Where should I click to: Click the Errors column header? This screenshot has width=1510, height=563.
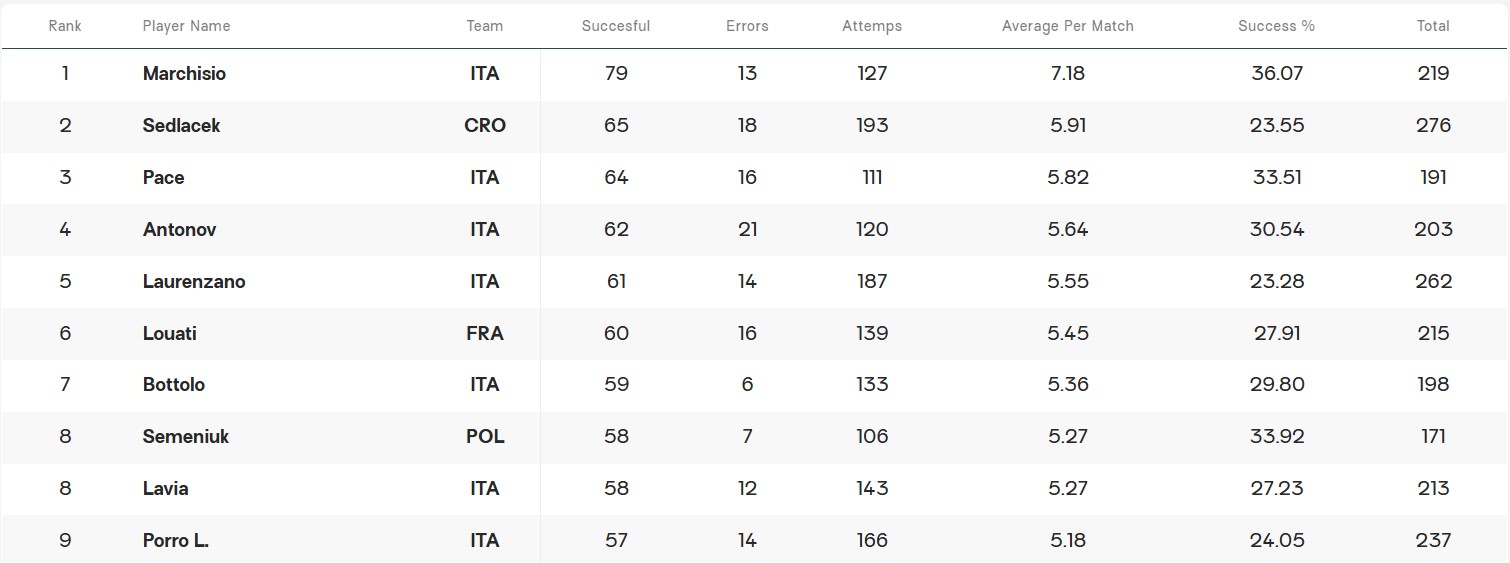pos(747,26)
